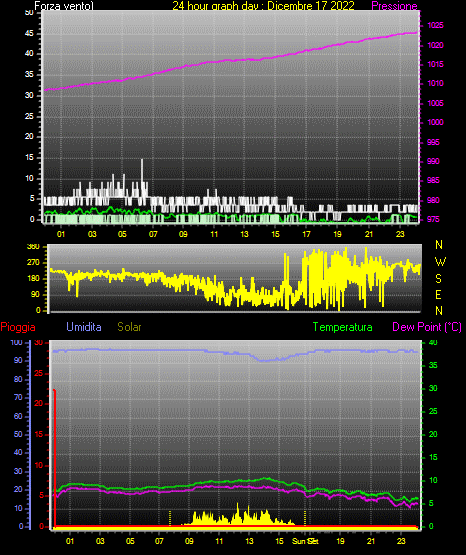Click the 24 hour graph day title
Screen dimensions: 466x555
264,6
